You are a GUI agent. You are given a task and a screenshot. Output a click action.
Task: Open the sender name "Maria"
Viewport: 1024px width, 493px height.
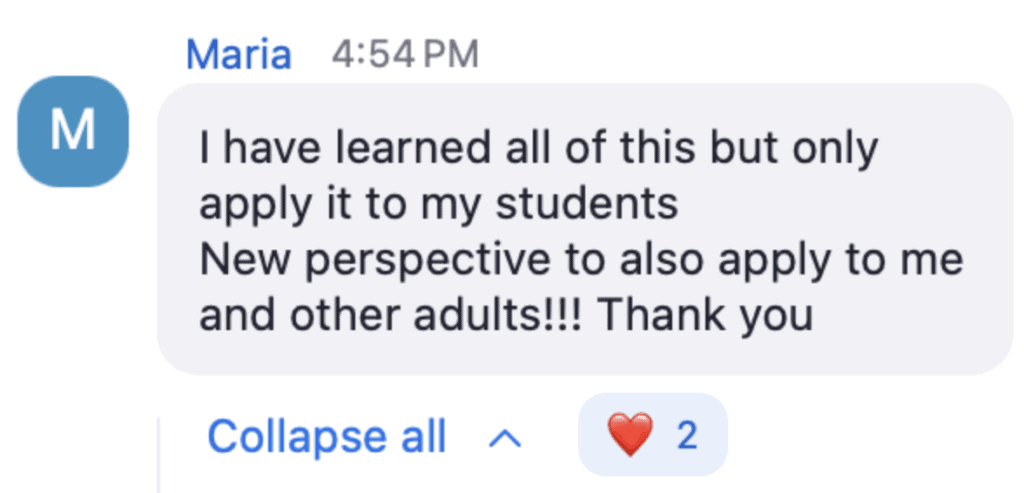coord(238,53)
